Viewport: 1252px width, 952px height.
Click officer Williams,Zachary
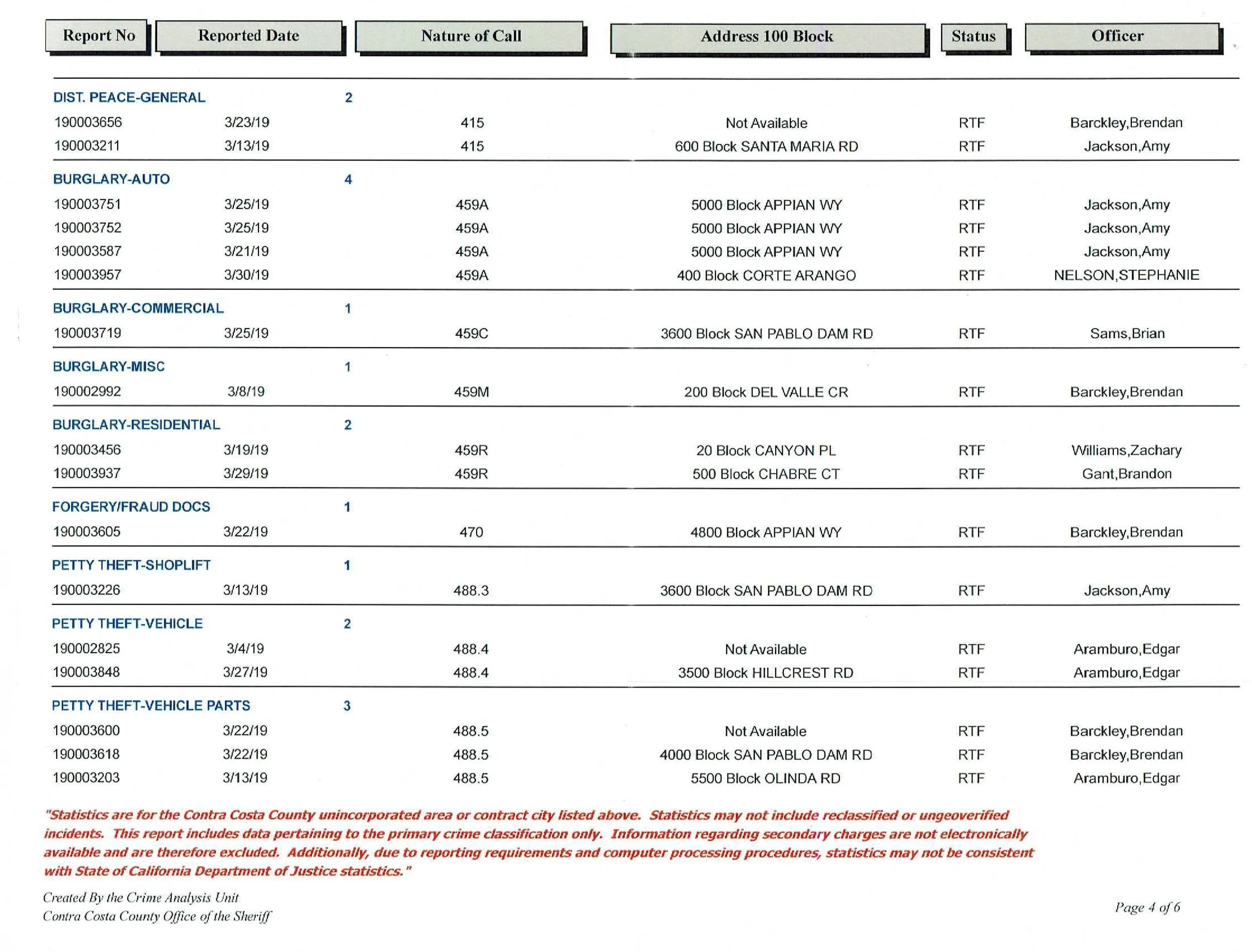1126,451
